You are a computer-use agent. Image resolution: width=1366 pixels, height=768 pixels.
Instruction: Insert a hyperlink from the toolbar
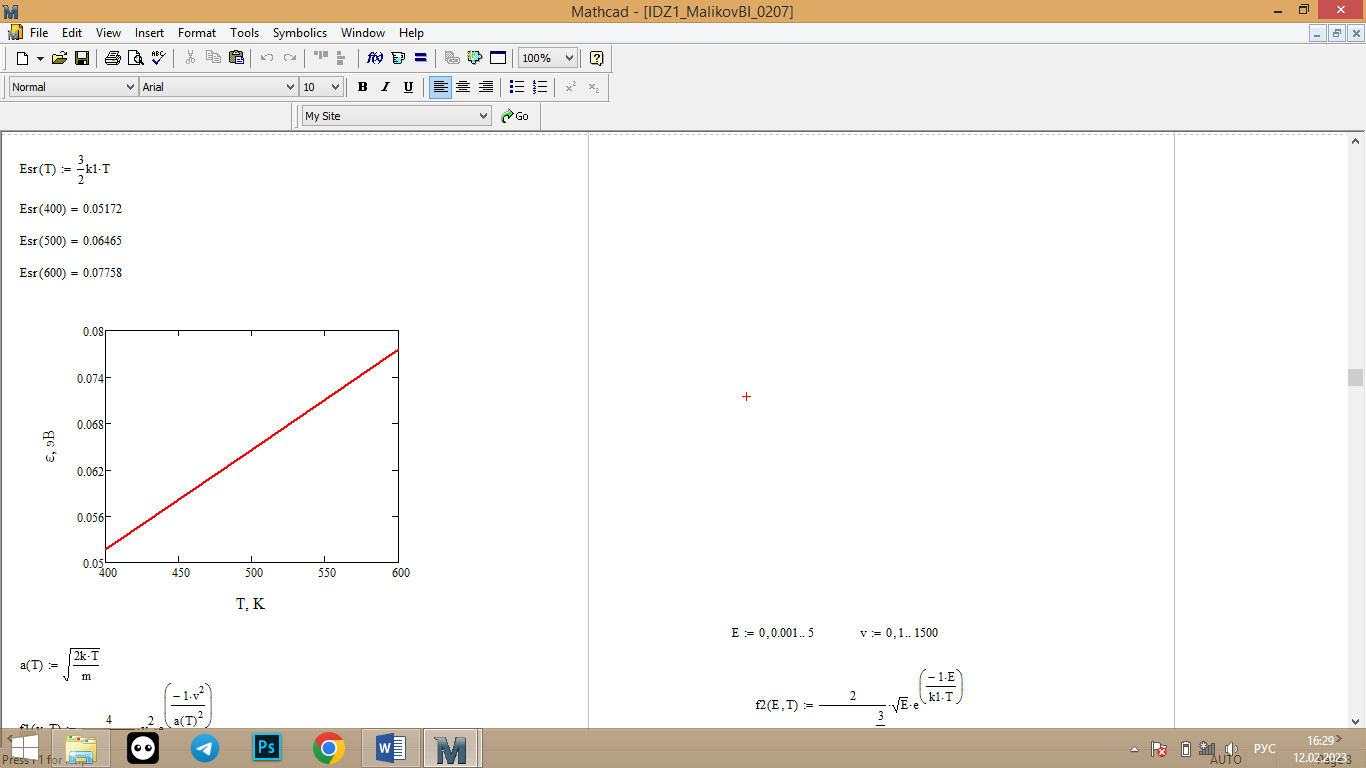pyautogui.click(x=452, y=58)
